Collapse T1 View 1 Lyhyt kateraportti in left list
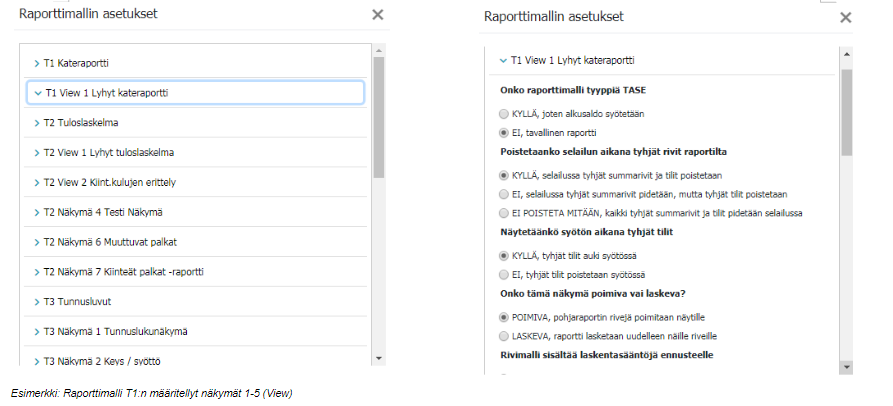Viewport: 893px width, 406px height. pyautogui.click(x=38, y=93)
